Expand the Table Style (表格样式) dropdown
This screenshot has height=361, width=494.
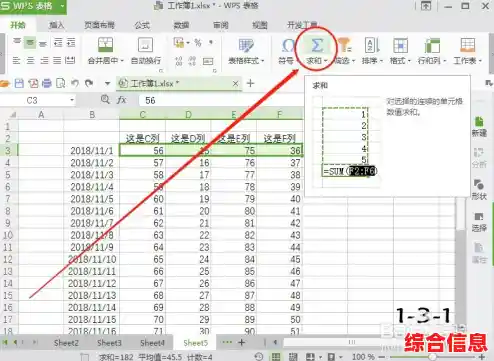pos(263,61)
